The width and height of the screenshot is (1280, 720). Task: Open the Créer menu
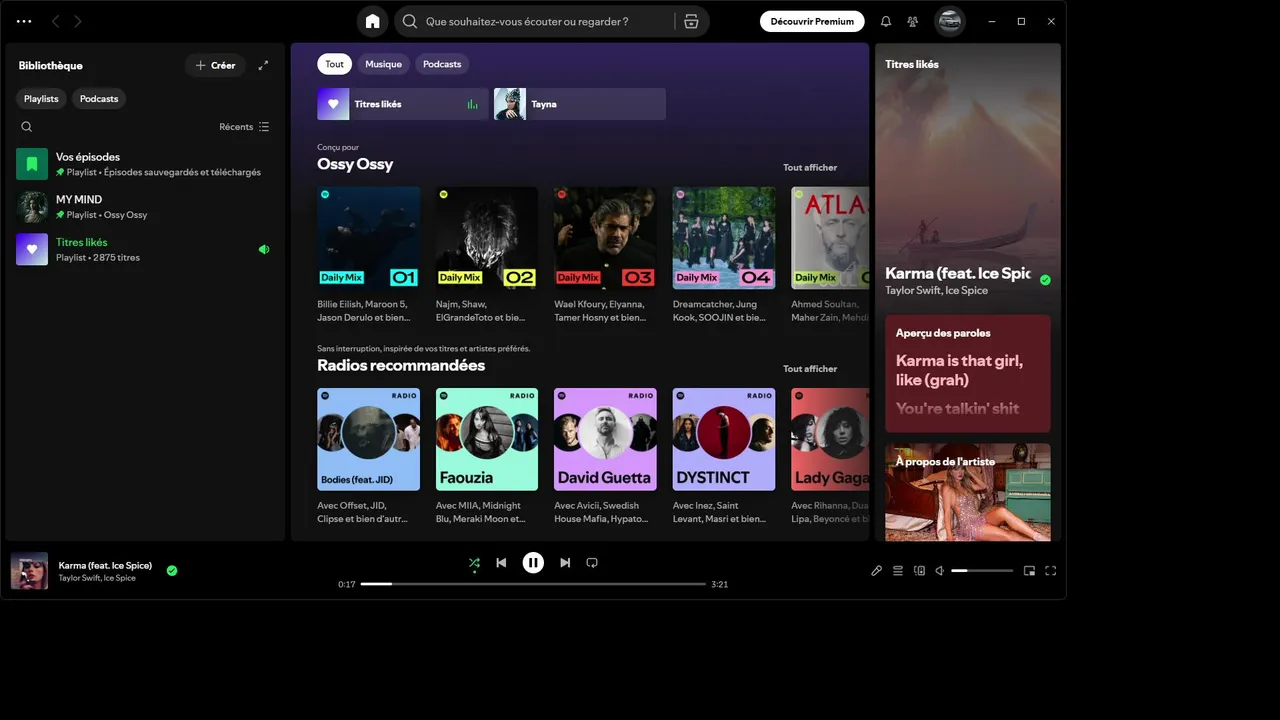[x=215, y=65]
